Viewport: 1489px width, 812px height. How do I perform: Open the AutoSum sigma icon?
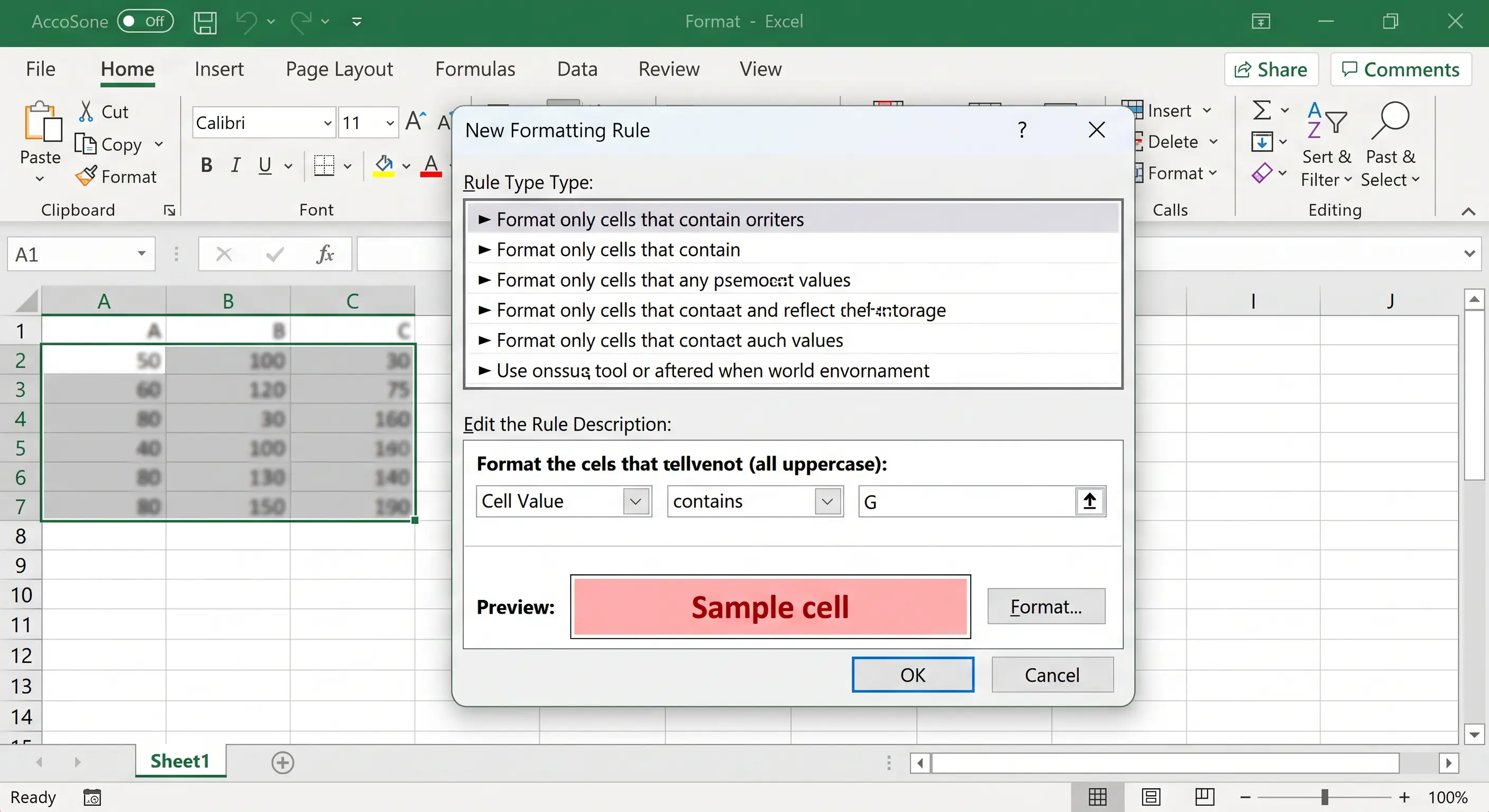pyautogui.click(x=1262, y=110)
